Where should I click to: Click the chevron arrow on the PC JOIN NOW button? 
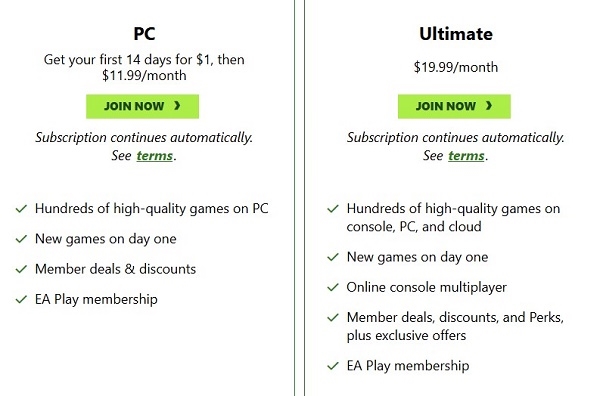click(x=177, y=106)
